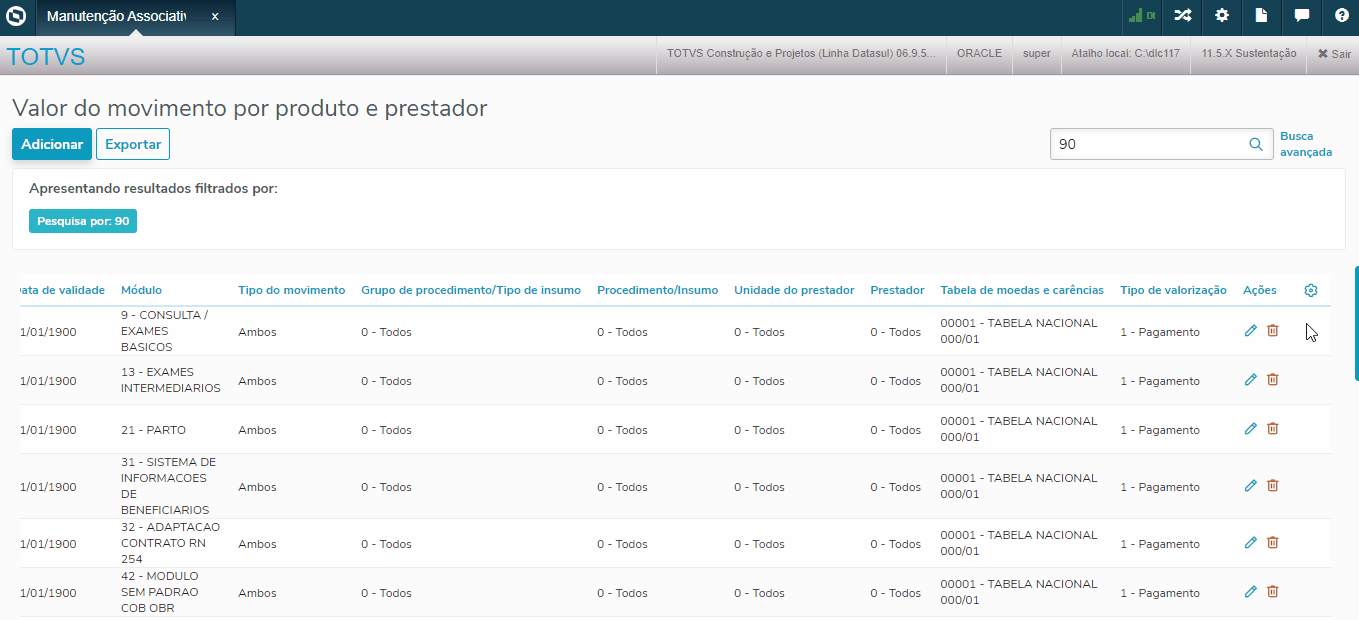
Task: Click the document page icon in top bar
Action: pos(1262,16)
